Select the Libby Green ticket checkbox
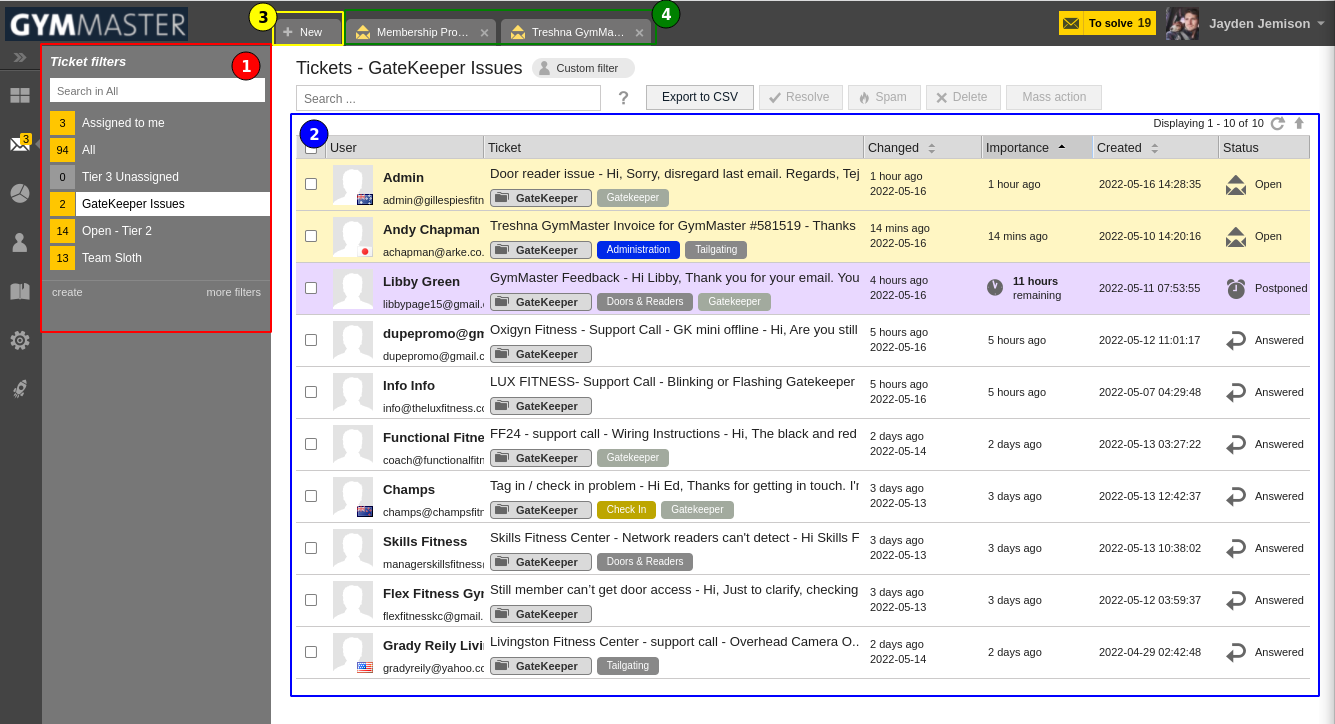The width and height of the screenshot is (1335, 724). 311,288
